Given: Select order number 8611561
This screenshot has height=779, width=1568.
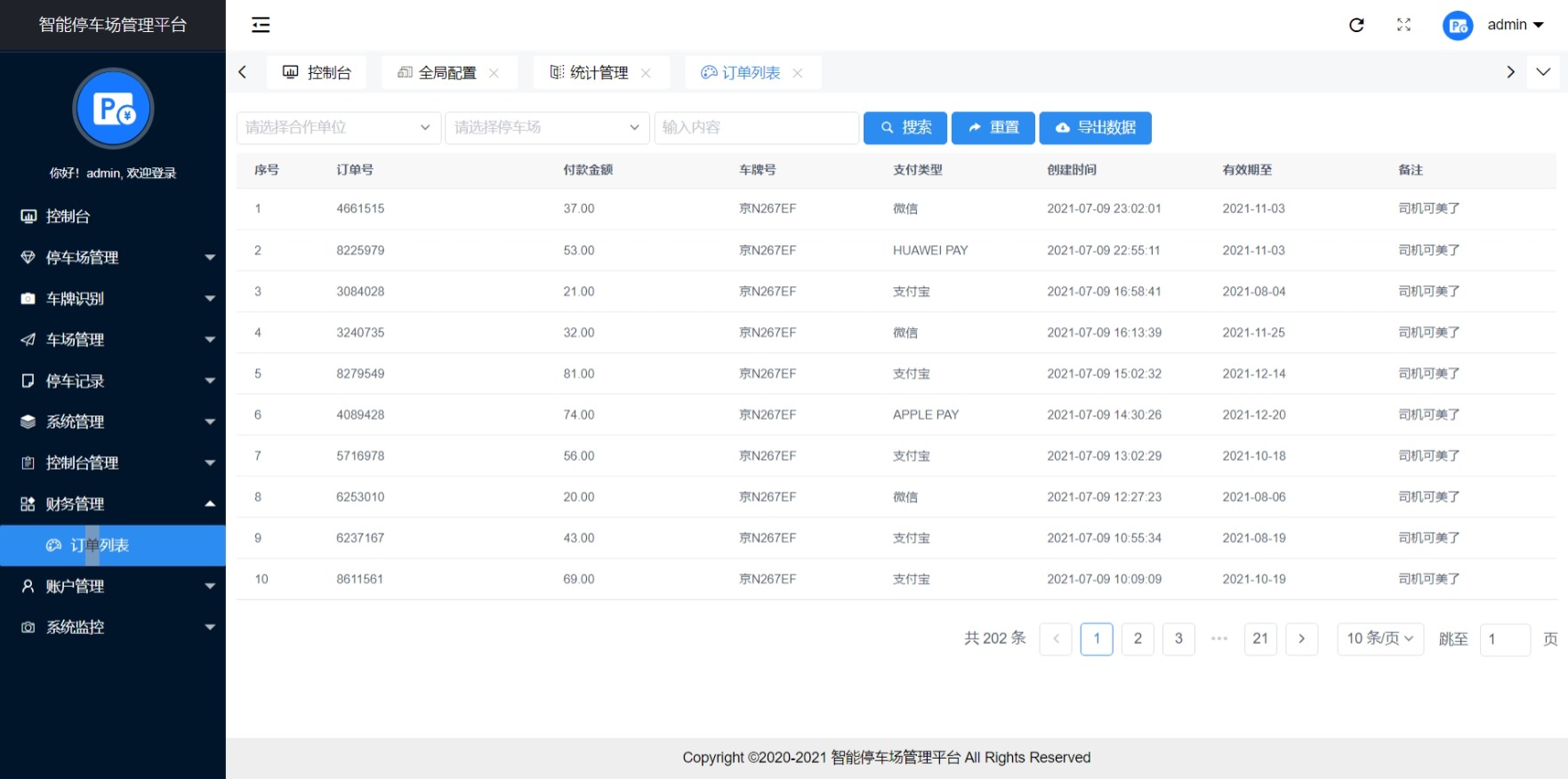Looking at the screenshot, I should click(359, 580).
